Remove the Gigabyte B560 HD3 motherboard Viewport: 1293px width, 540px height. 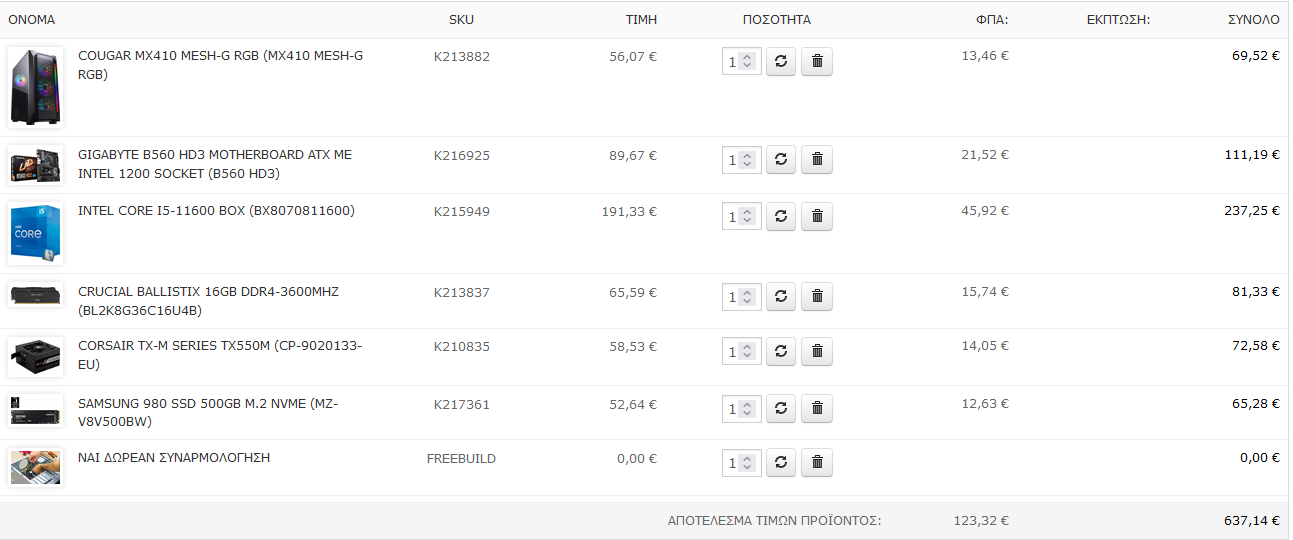click(817, 159)
